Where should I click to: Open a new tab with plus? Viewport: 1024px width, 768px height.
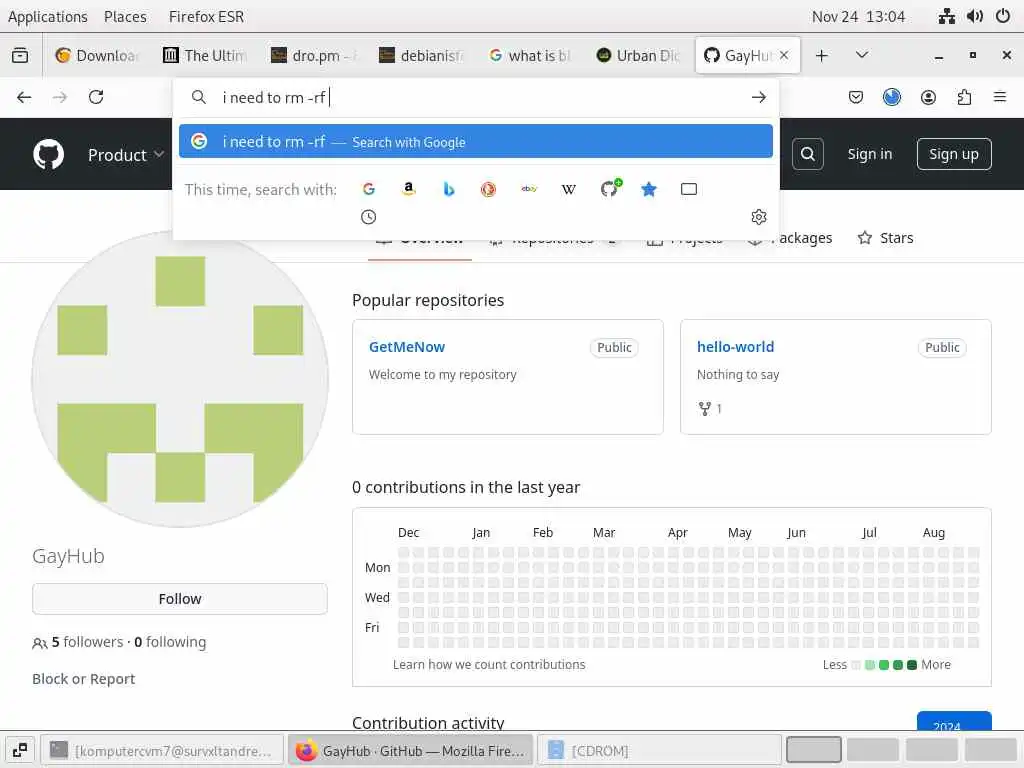click(822, 56)
